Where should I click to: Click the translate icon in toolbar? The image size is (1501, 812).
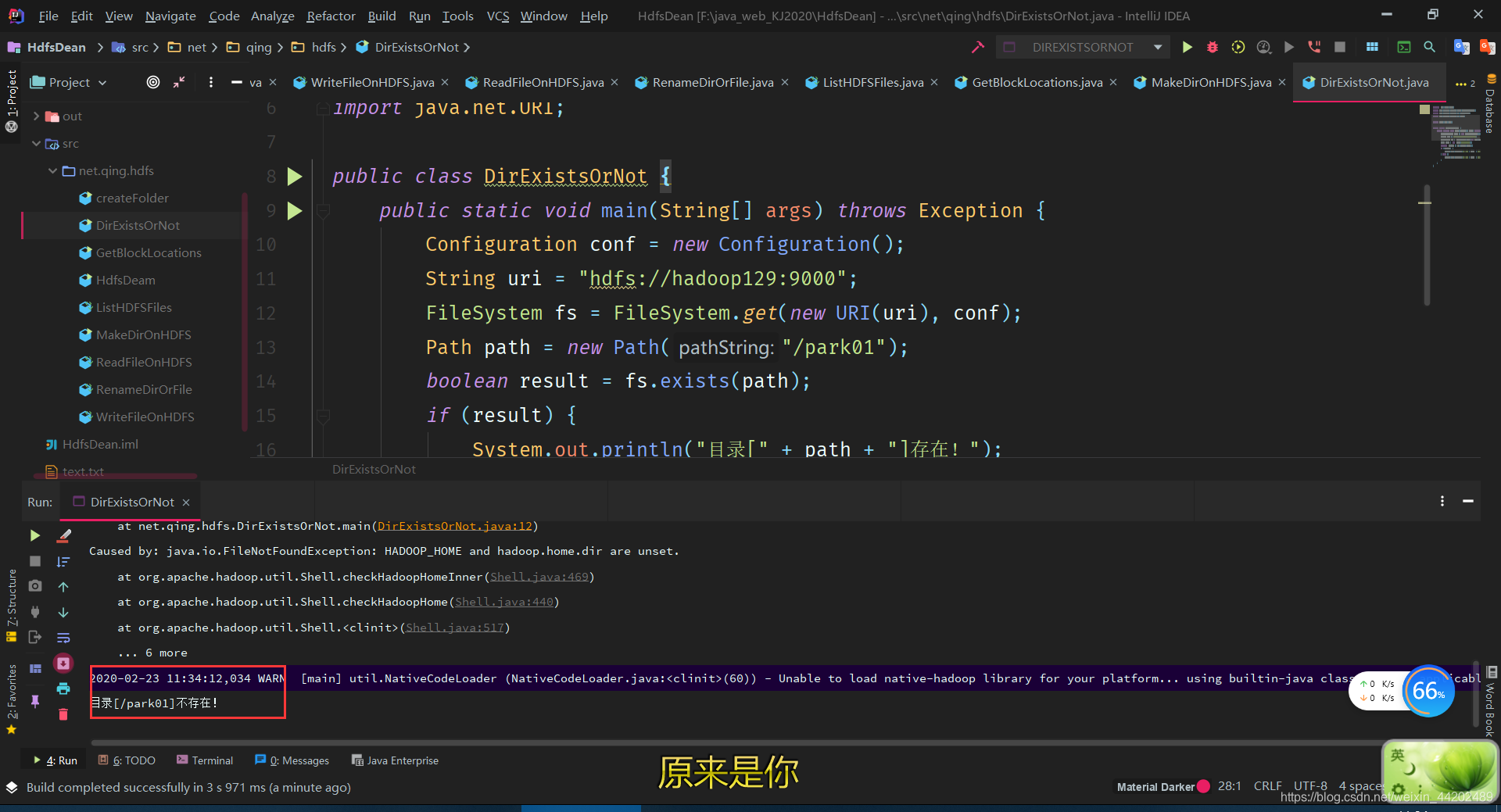(x=1461, y=47)
